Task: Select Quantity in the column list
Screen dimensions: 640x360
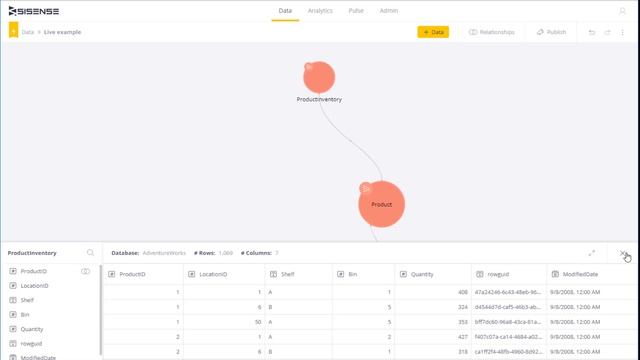Action: (x=32, y=329)
